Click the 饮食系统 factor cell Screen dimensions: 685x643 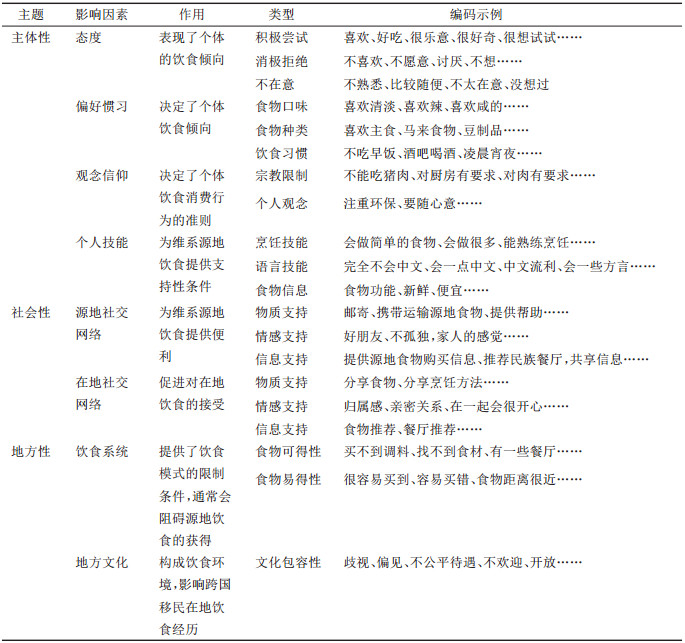point(101,451)
